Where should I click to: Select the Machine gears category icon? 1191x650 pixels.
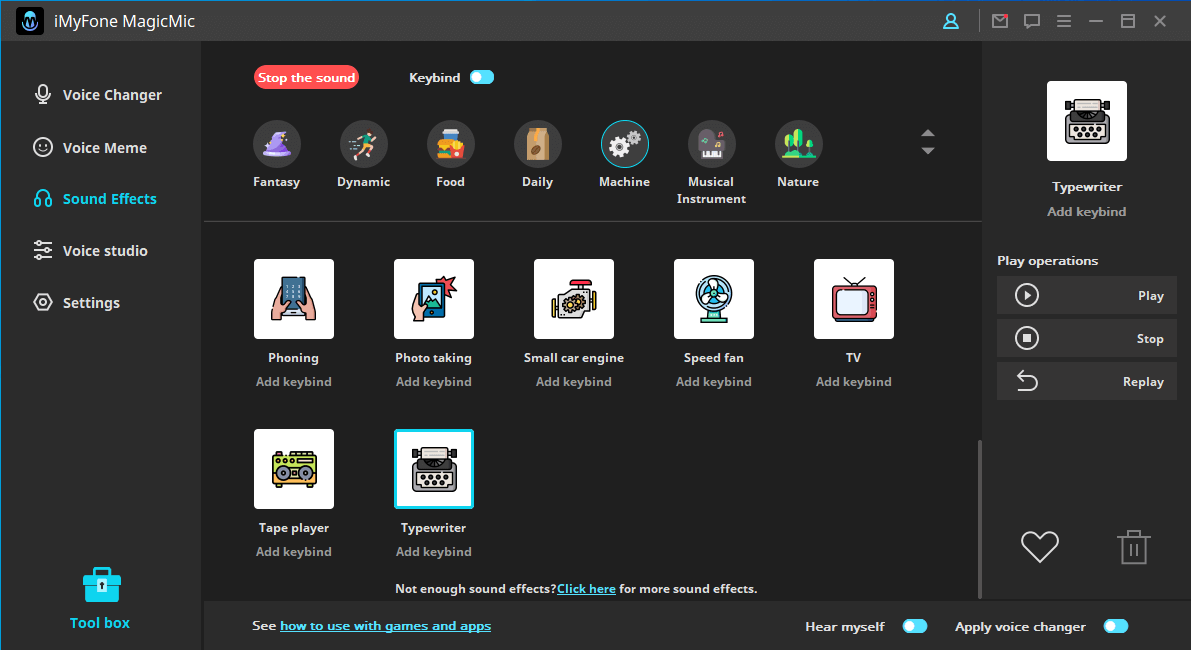[x=624, y=144]
